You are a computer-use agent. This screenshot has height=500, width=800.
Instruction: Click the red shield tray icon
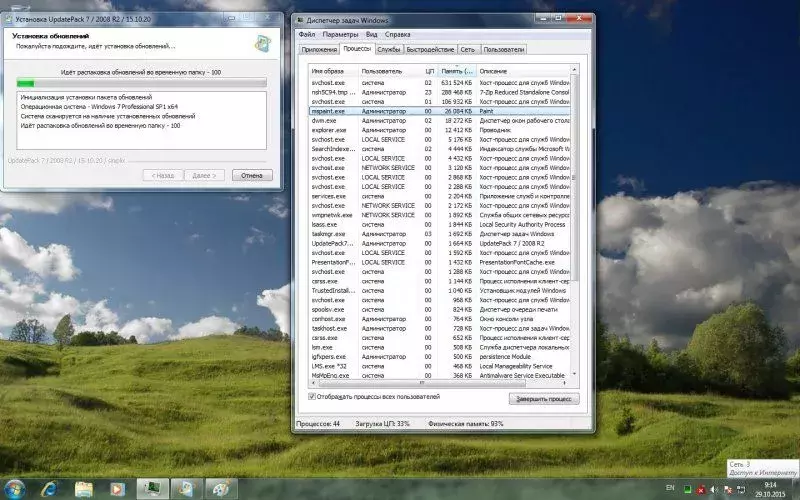[x=701, y=490]
